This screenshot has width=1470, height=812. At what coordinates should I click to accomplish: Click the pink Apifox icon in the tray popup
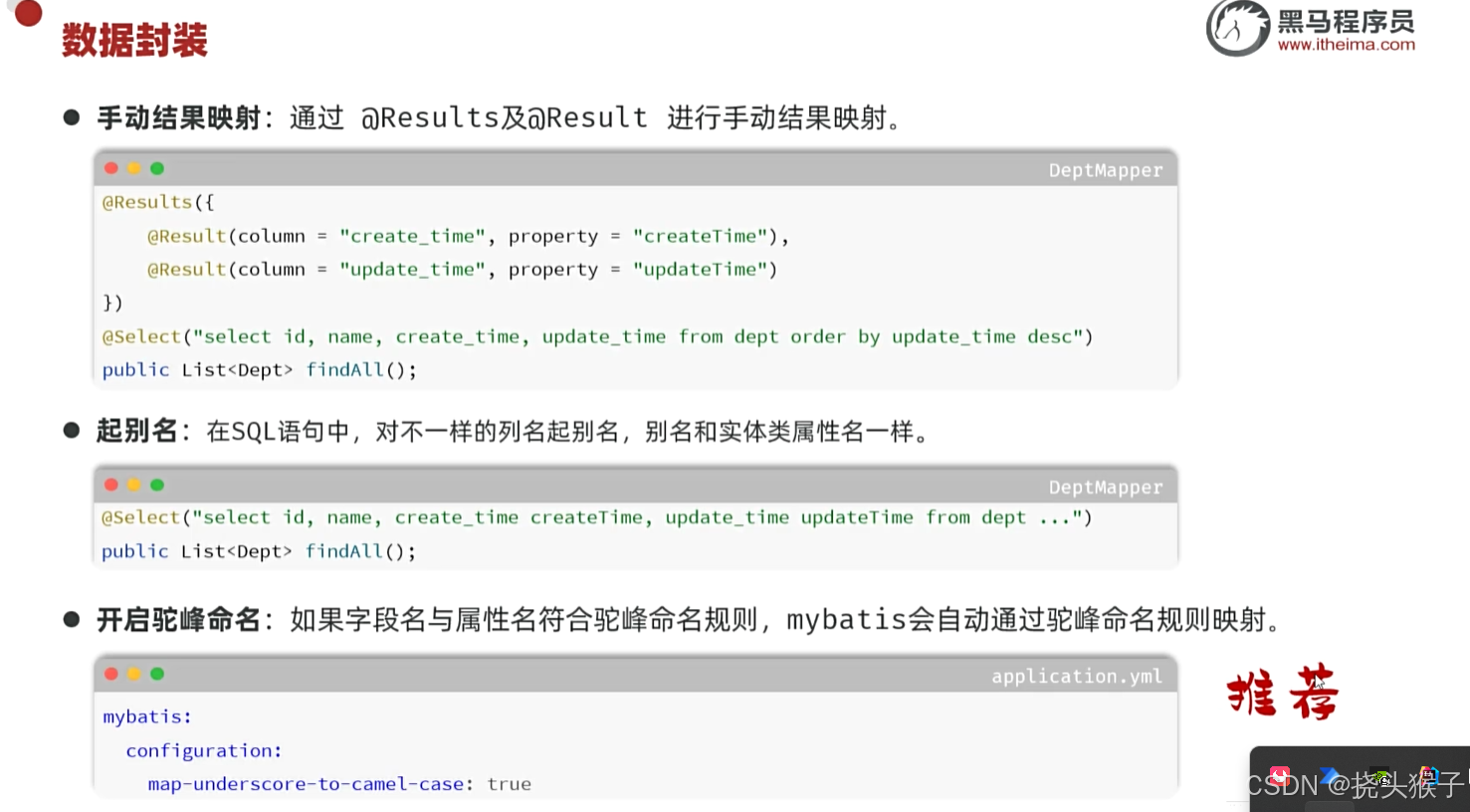point(1280,777)
